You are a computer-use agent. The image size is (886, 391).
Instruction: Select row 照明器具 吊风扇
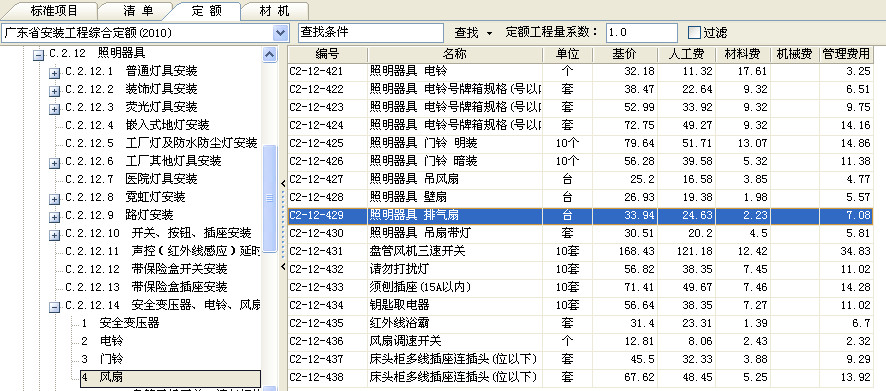[x=580, y=180]
